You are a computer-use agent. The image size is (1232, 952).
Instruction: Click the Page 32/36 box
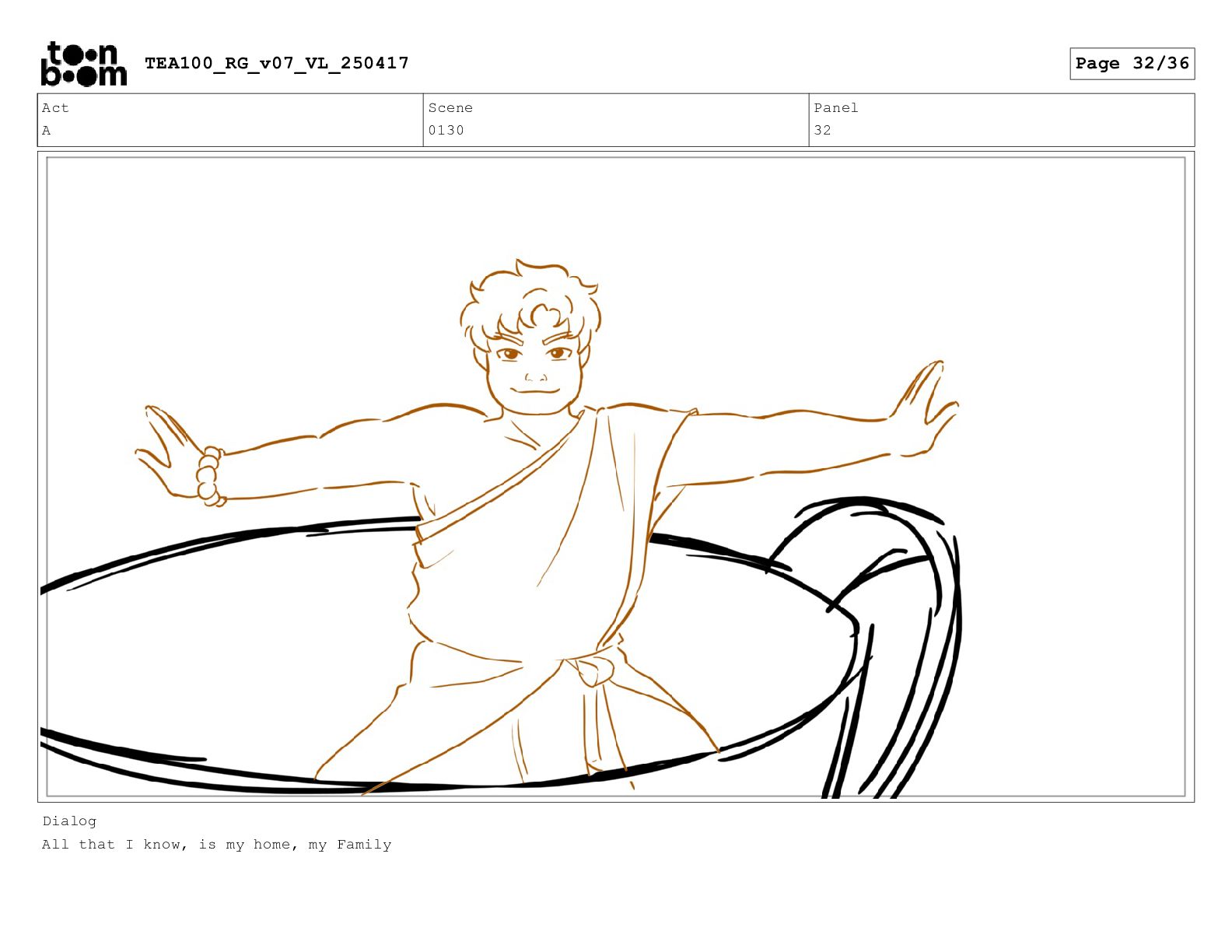click(x=1132, y=63)
